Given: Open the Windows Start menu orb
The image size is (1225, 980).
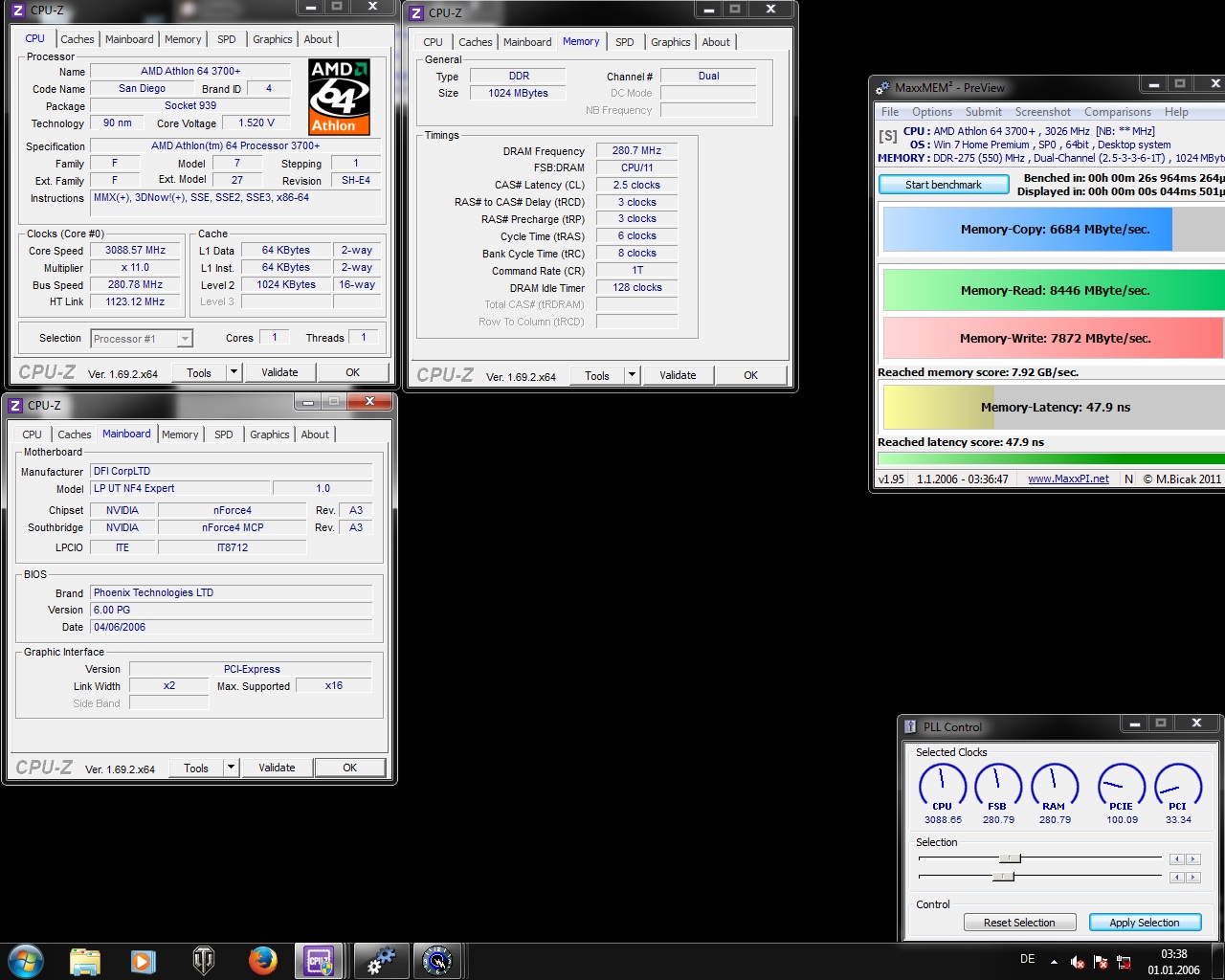Looking at the screenshot, I should tap(26, 960).
